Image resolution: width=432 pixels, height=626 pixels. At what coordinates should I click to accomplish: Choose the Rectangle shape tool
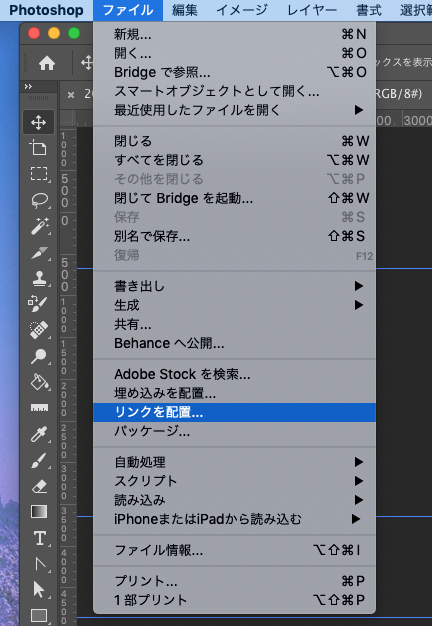(x=39, y=615)
